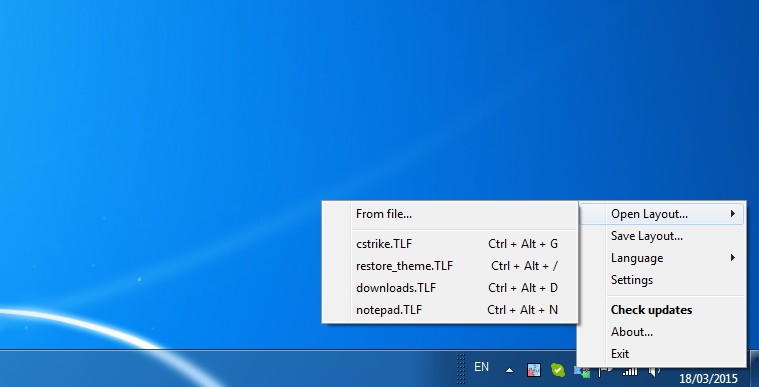Show hidden tray icons with the up arrow

click(509, 371)
